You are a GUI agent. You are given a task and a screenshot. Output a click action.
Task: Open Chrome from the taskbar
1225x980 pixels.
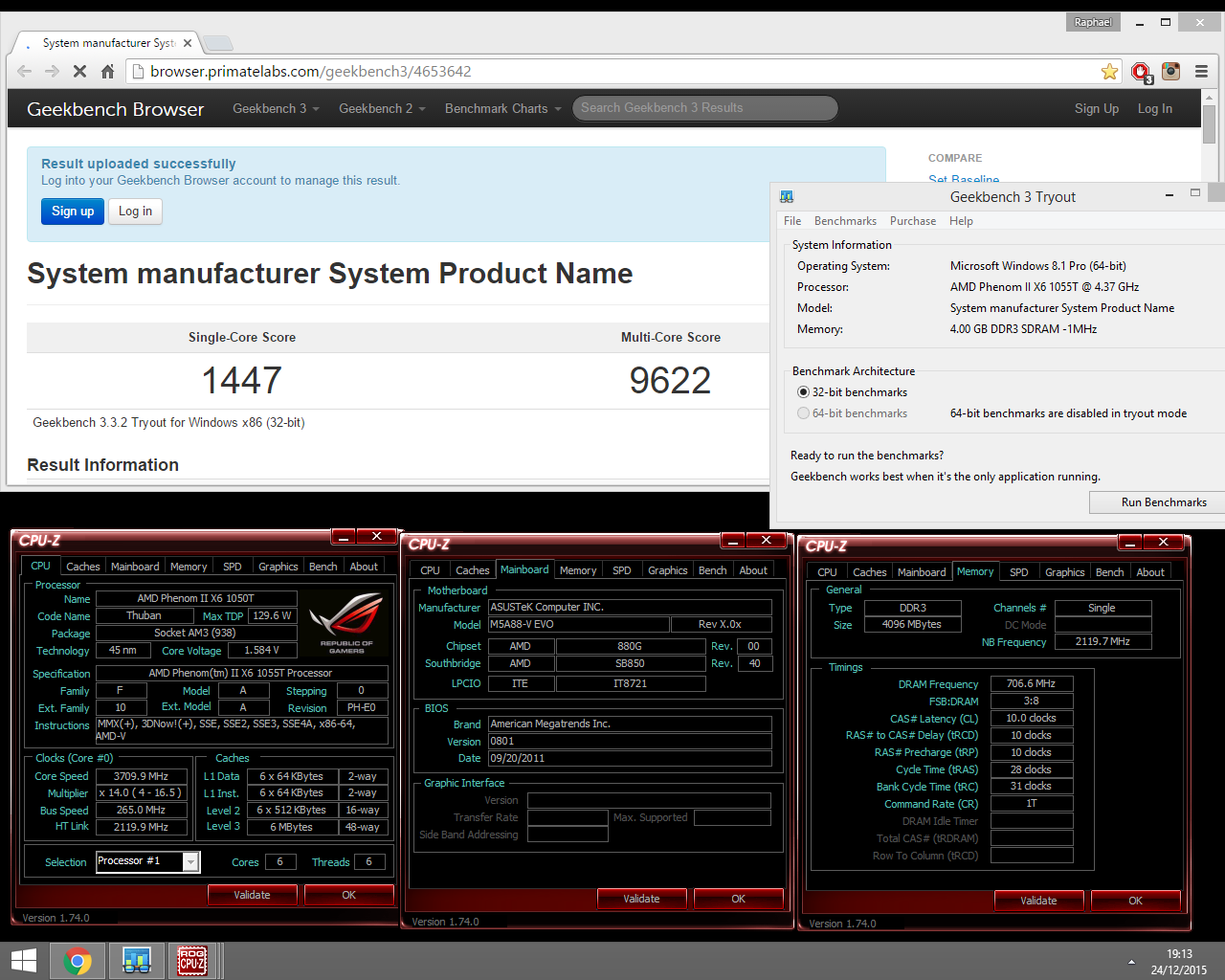click(x=78, y=961)
